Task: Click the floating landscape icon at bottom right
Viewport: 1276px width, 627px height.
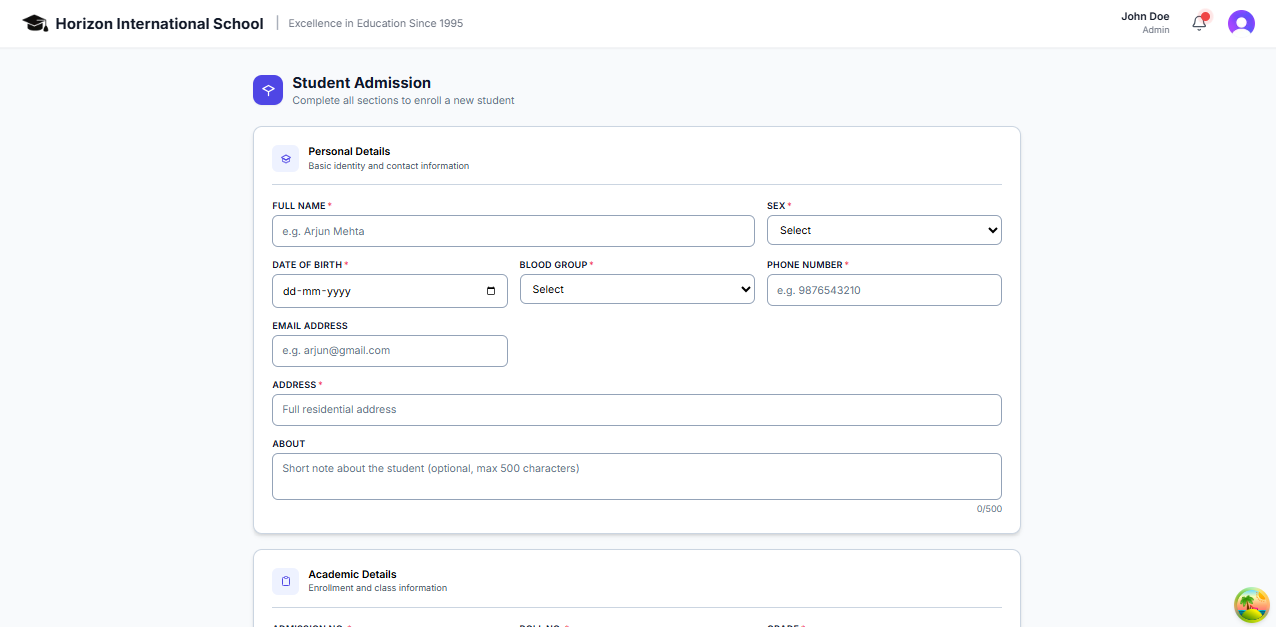Action: click(x=1251, y=604)
